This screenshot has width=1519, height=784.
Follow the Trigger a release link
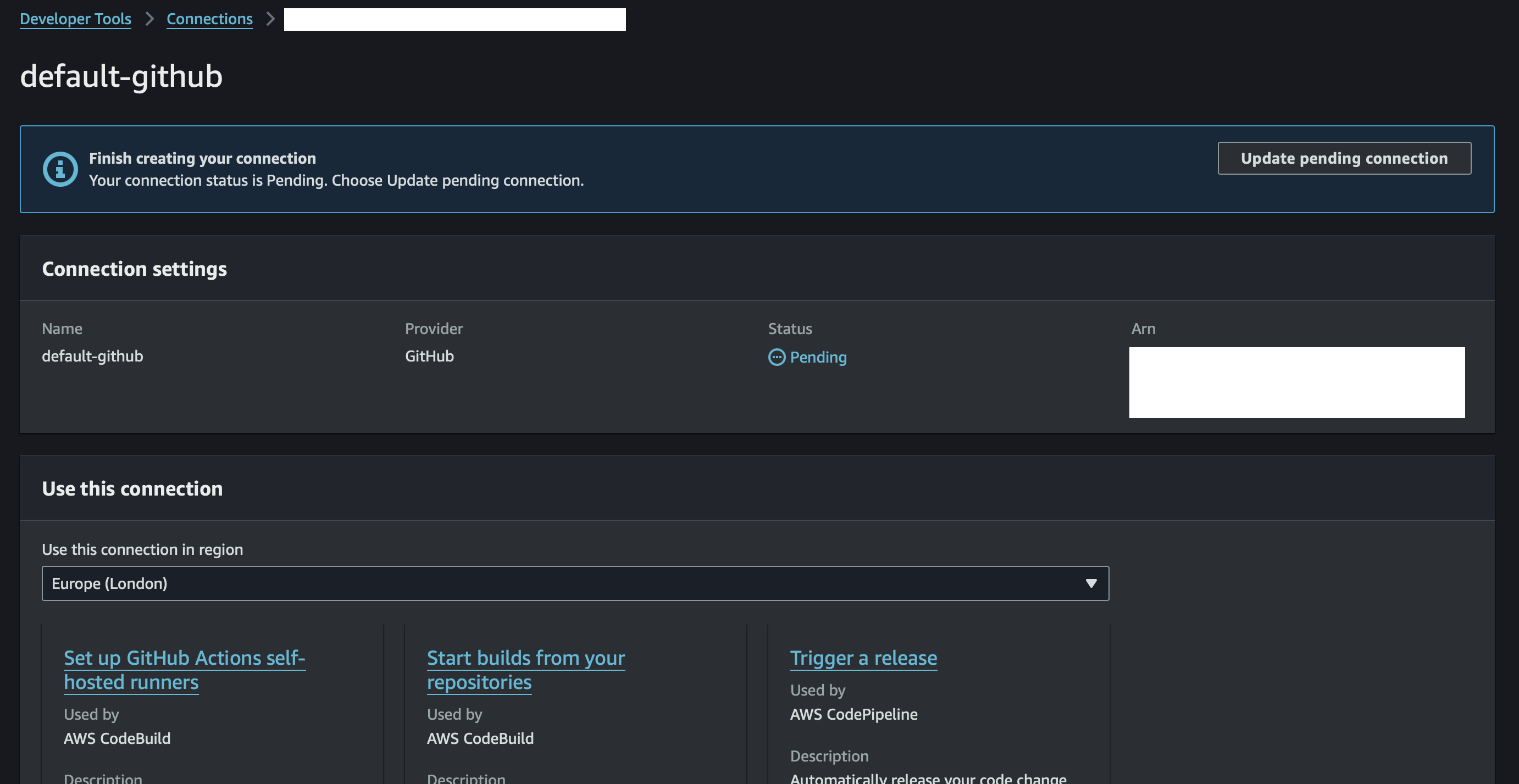(x=863, y=658)
